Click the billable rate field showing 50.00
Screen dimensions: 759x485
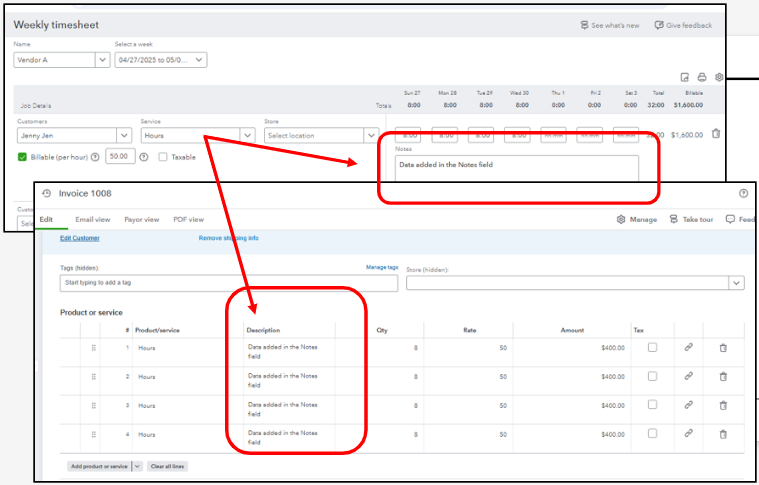tap(120, 156)
